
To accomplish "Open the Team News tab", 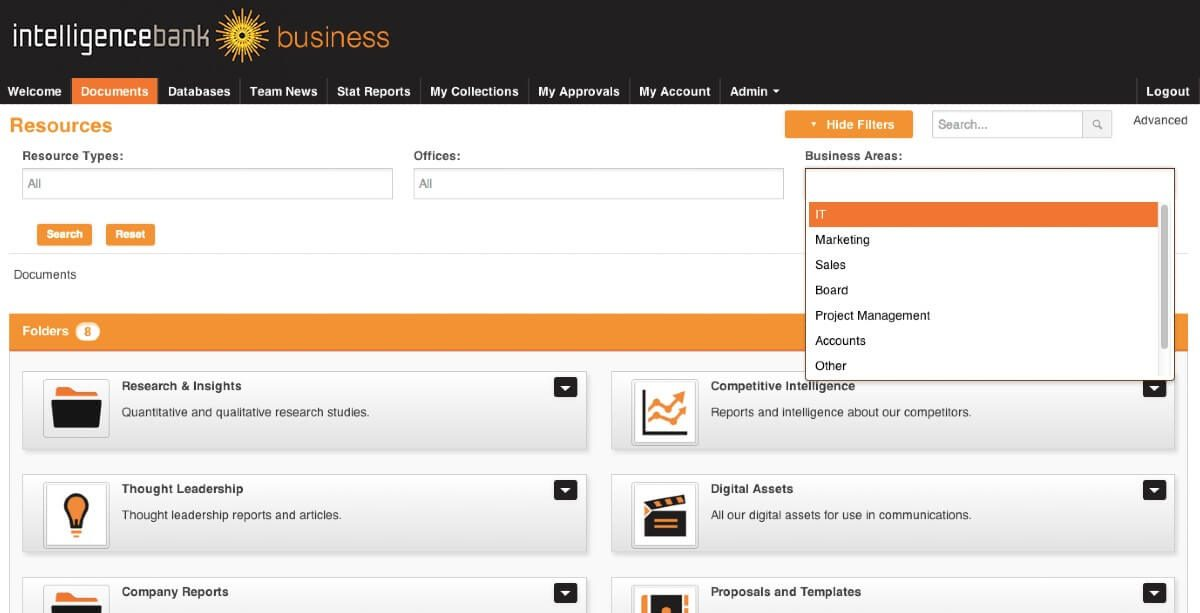I will coord(284,91).
